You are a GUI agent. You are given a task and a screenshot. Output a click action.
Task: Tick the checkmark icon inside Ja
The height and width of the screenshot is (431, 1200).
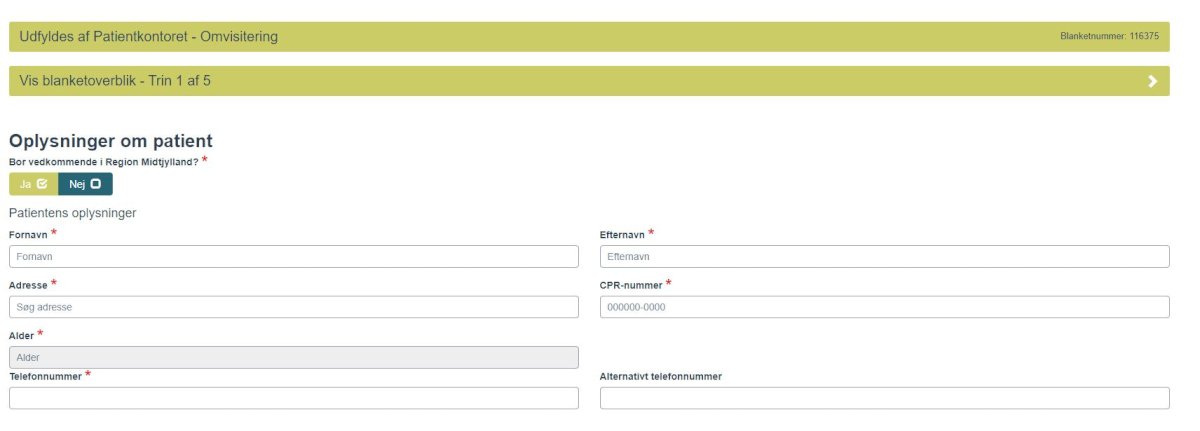coord(42,184)
